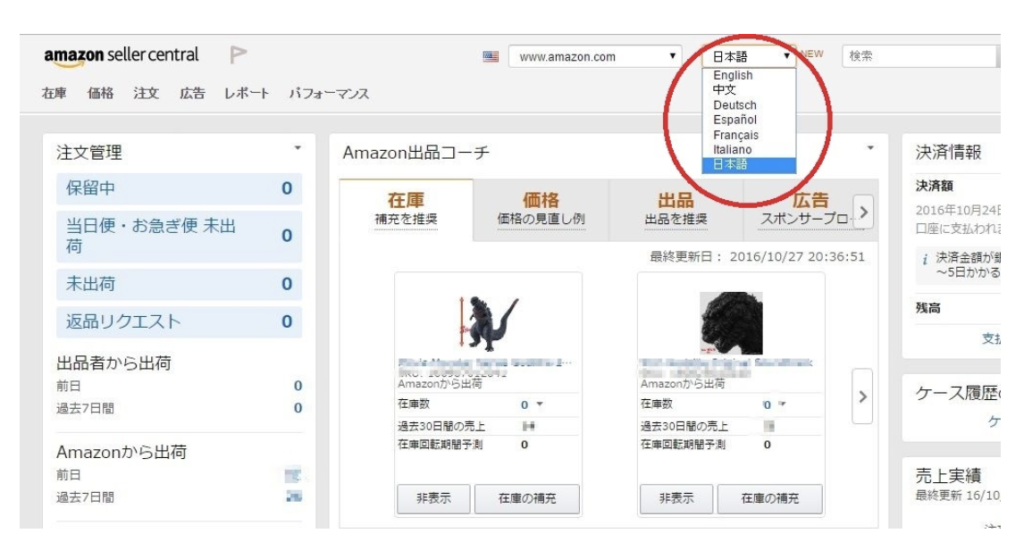This screenshot has height=550, width=1024.
Task: Click 非表示 button on second product
Action: point(677,498)
